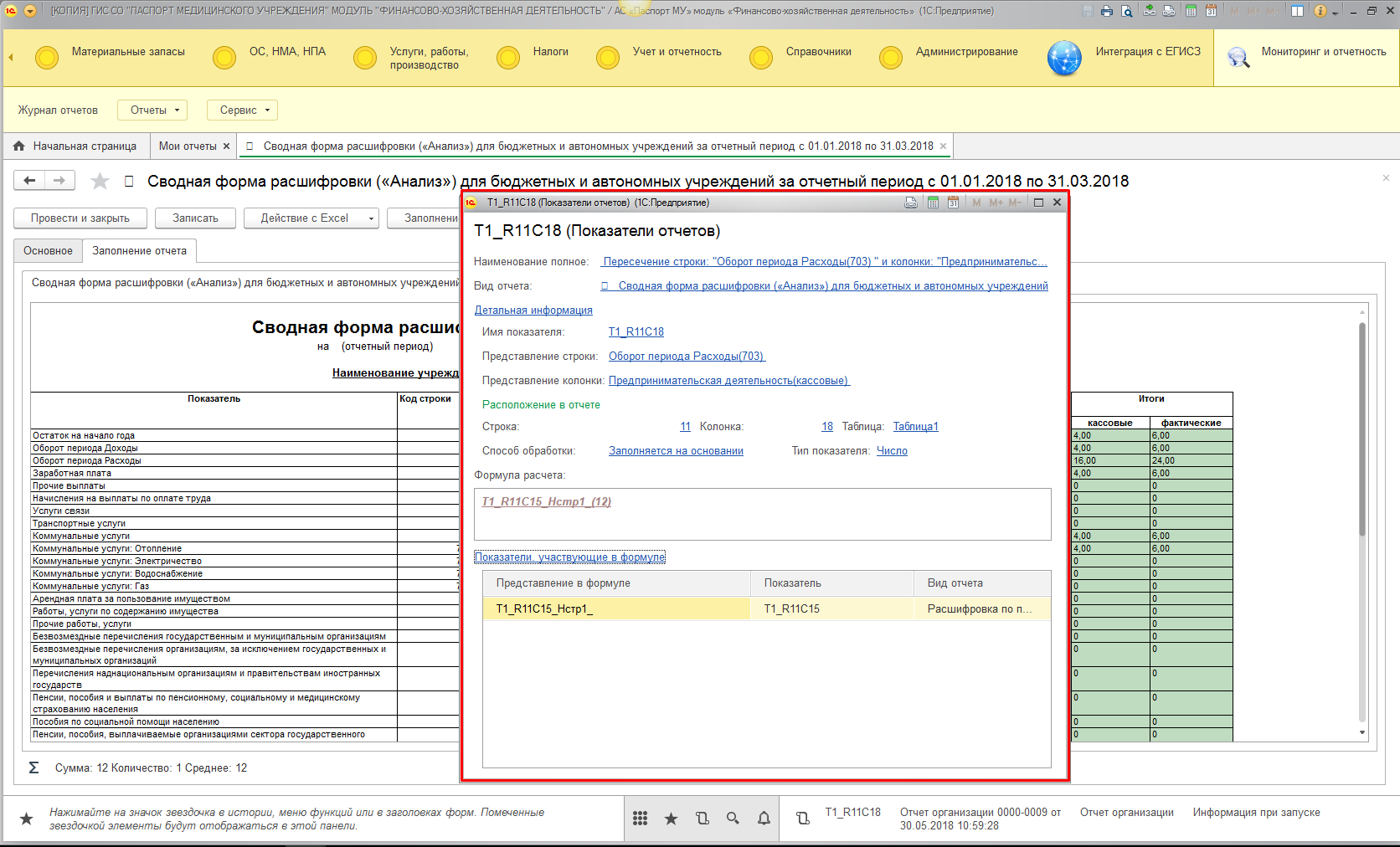Add report to favorites with the star icon
Image resolution: width=1400 pixels, height=847 pixels.
point(100,181)
